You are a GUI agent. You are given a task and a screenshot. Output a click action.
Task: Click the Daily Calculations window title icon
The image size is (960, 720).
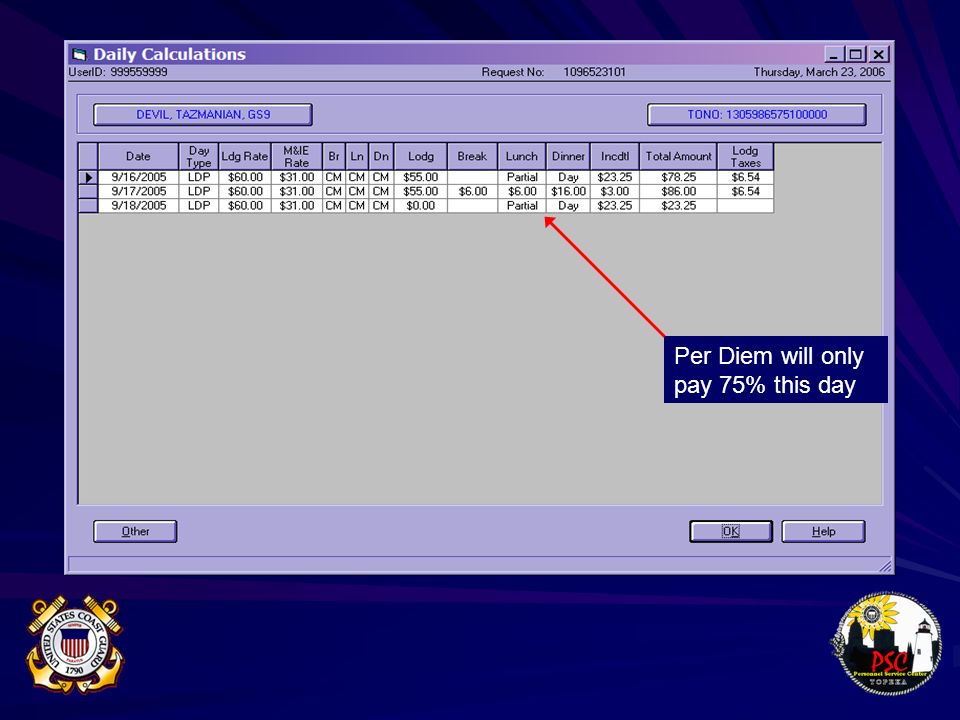pyautogui.click(x=79, y=54)
